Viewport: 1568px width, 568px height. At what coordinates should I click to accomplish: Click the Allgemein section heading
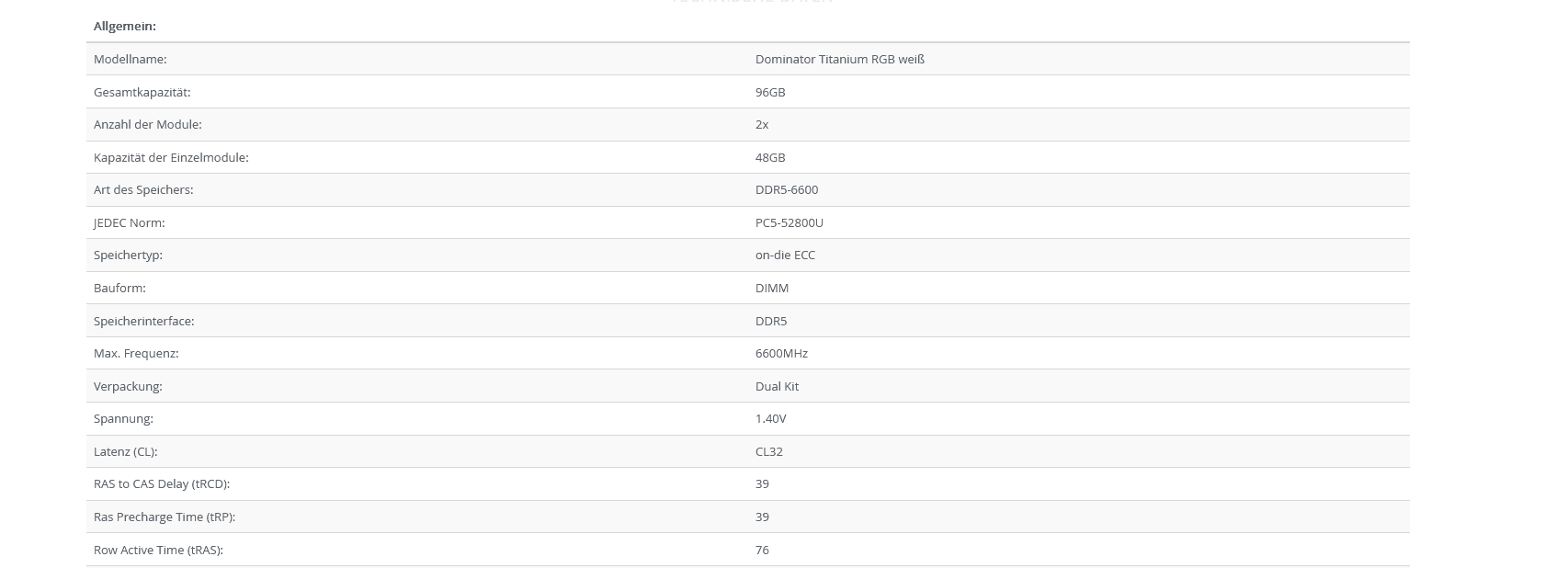click(125, 26)
